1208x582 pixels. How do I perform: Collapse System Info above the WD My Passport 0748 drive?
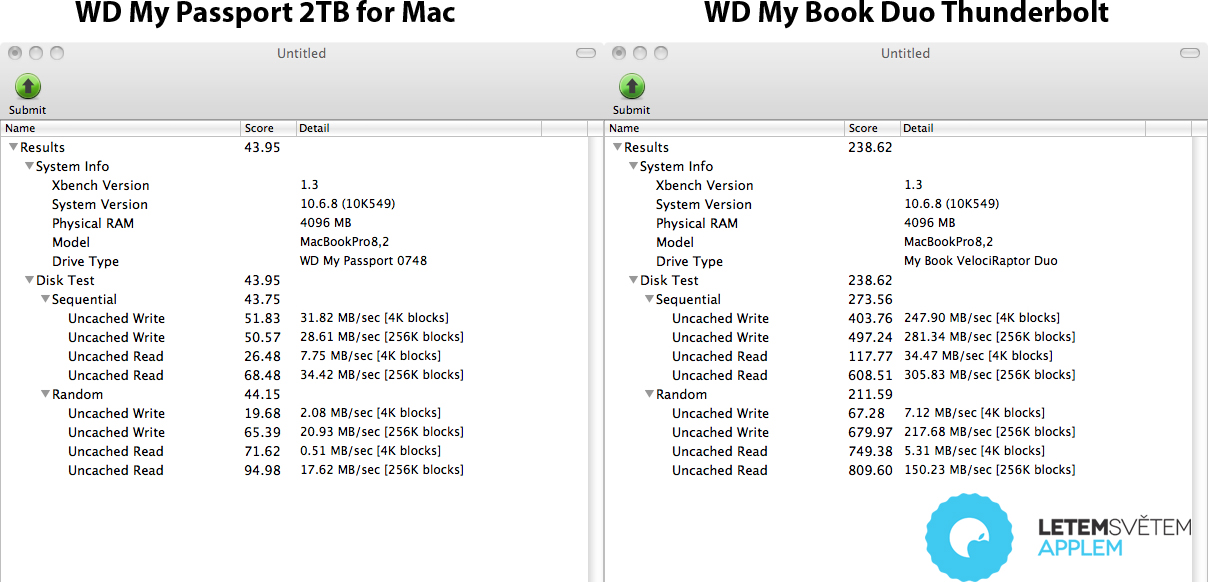point(29,166)
